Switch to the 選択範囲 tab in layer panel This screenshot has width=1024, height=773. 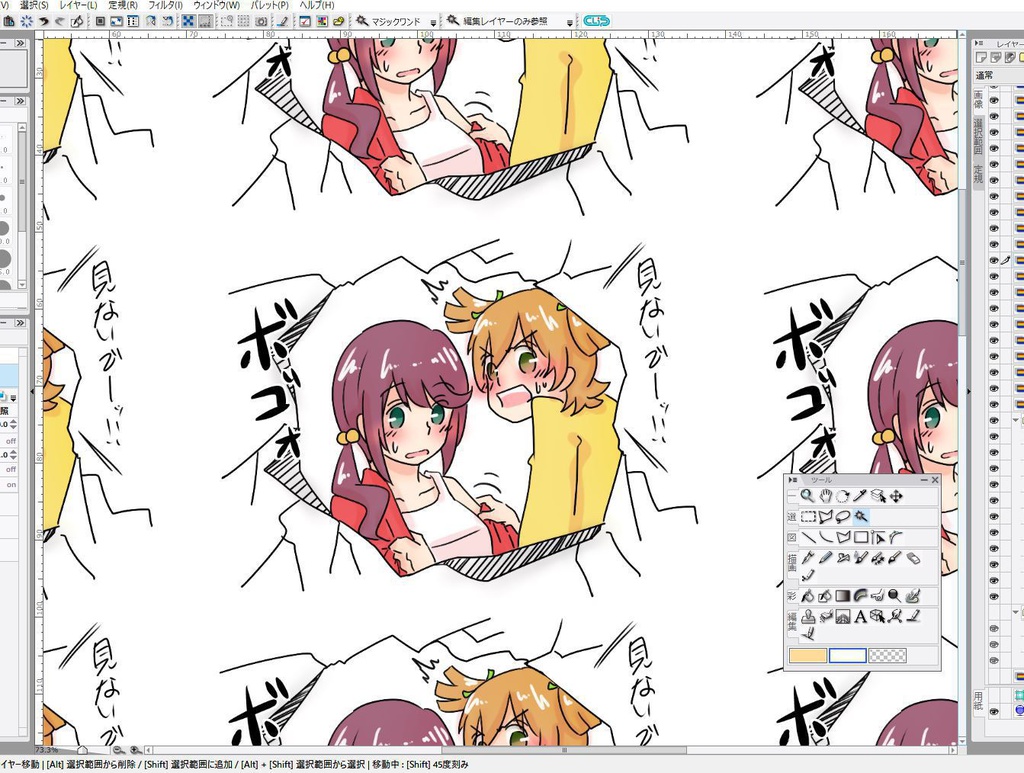pyautogui.click(x=978, y=137)
